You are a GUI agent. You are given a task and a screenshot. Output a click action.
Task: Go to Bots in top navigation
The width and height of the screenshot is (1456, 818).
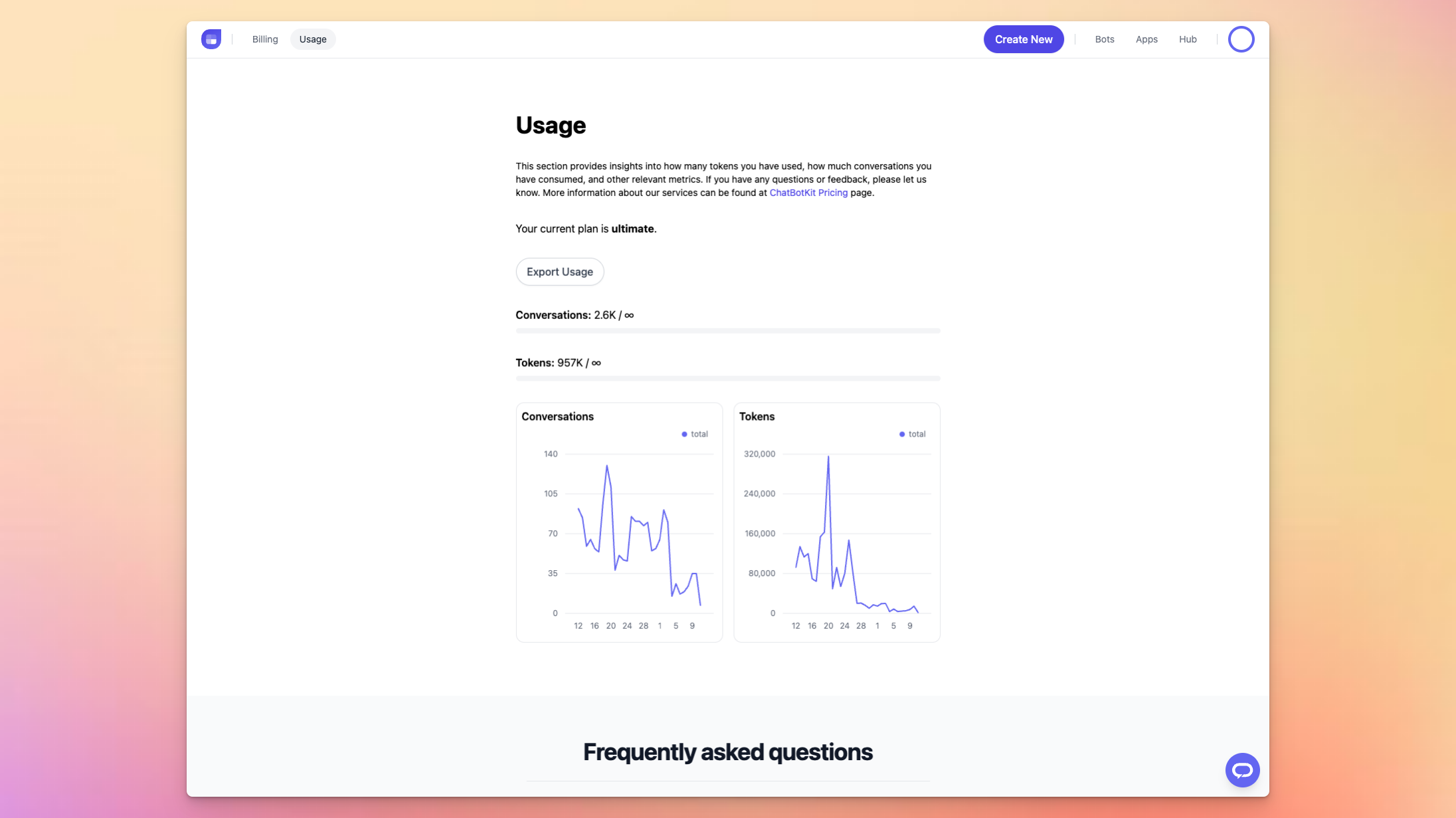click(1105, 39)
